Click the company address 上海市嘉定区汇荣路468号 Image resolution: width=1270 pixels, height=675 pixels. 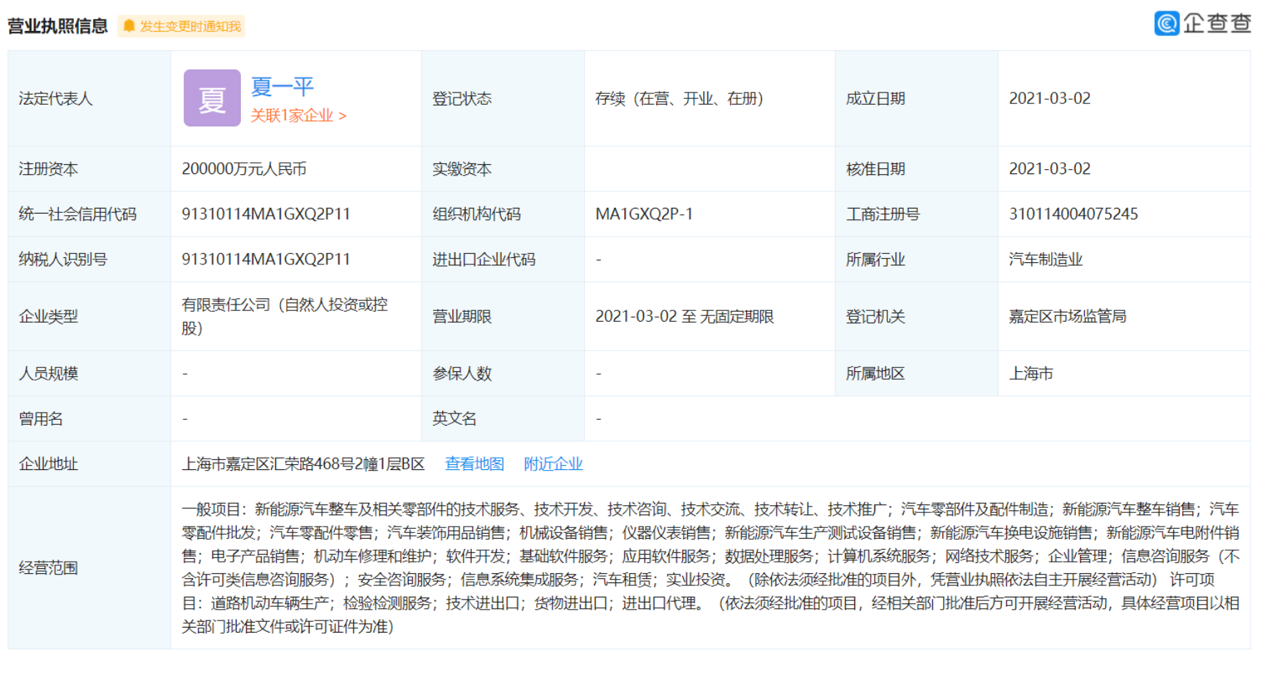point(303,464)
